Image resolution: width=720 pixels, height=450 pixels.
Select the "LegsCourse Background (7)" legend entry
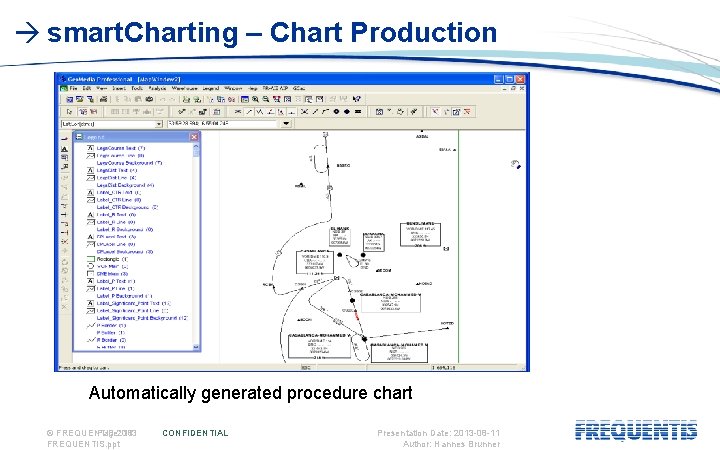tap(129, 163)
